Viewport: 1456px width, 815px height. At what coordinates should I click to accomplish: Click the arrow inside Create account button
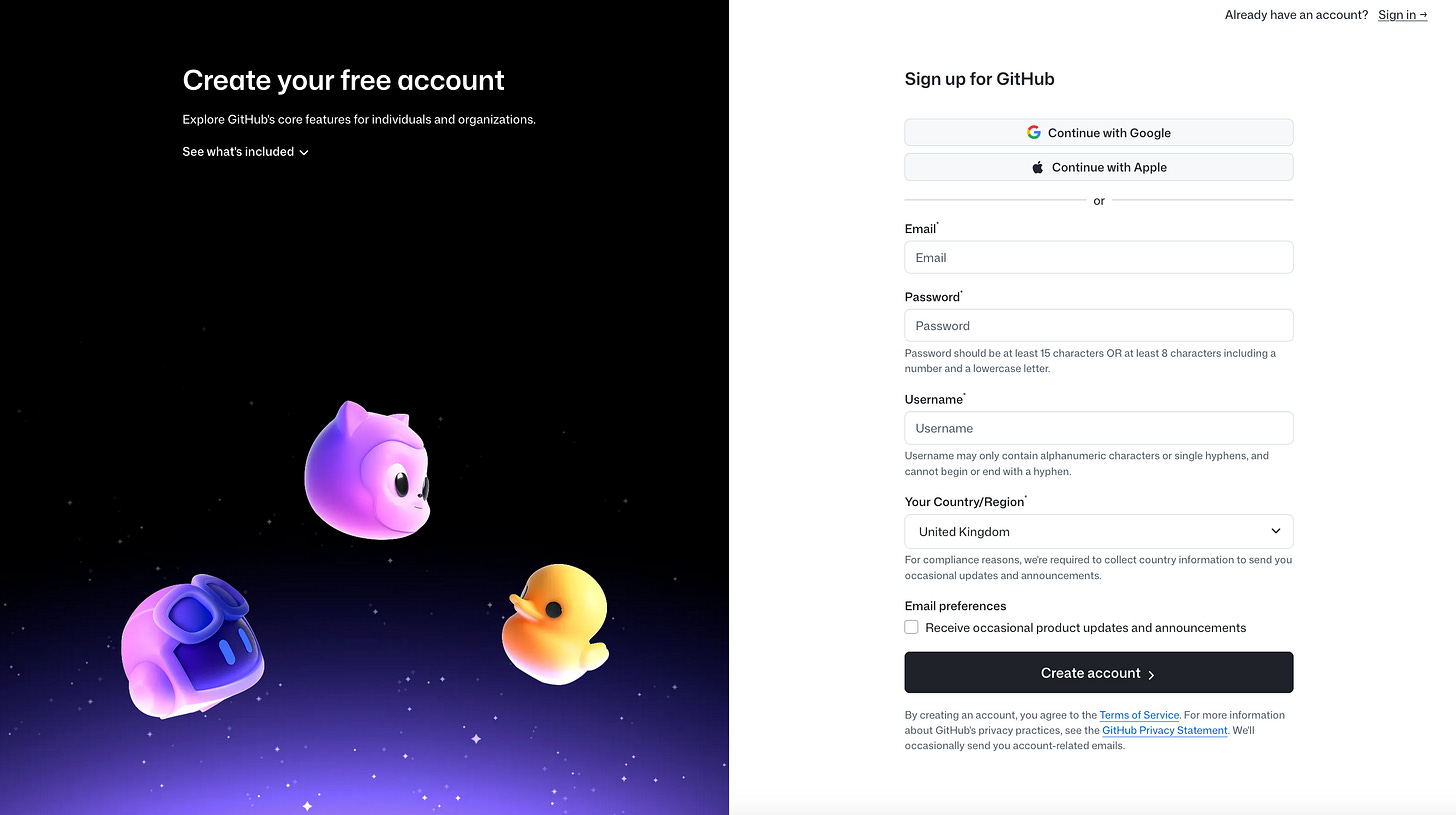1151,674
